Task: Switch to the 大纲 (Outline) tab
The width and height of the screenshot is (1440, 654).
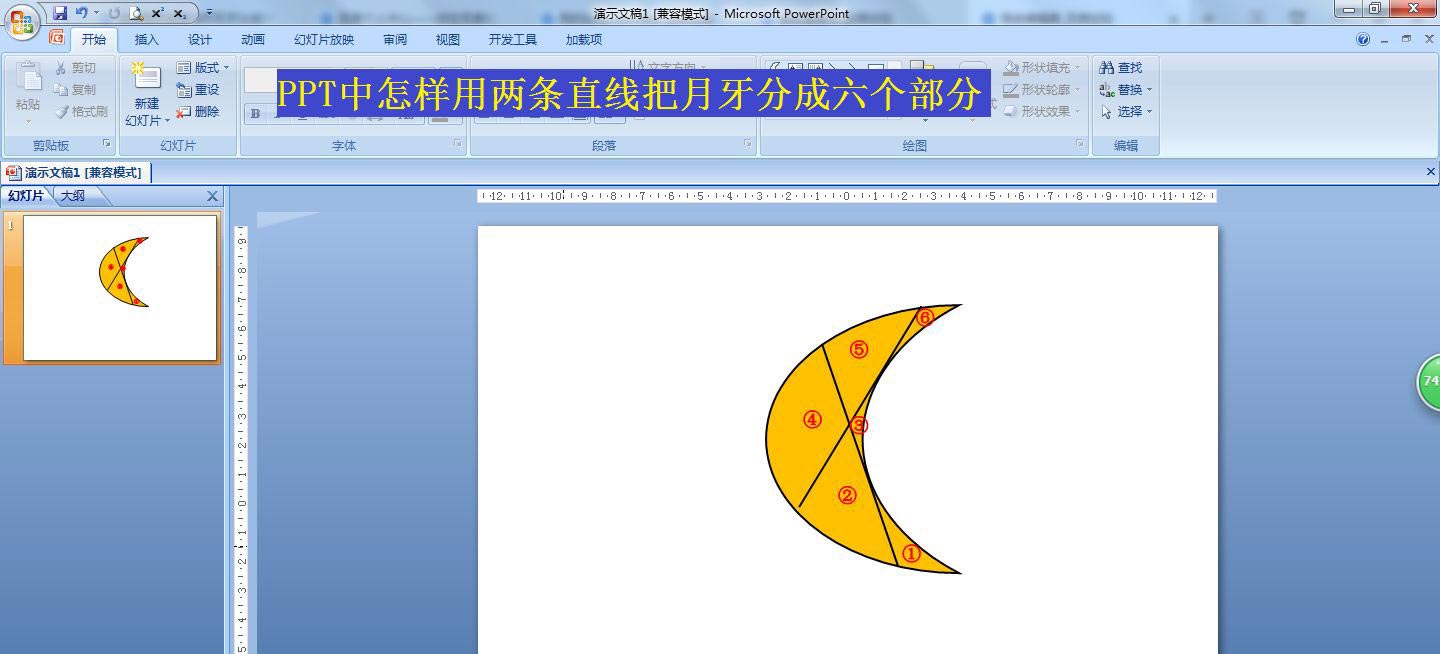Action: pos(74,196)
